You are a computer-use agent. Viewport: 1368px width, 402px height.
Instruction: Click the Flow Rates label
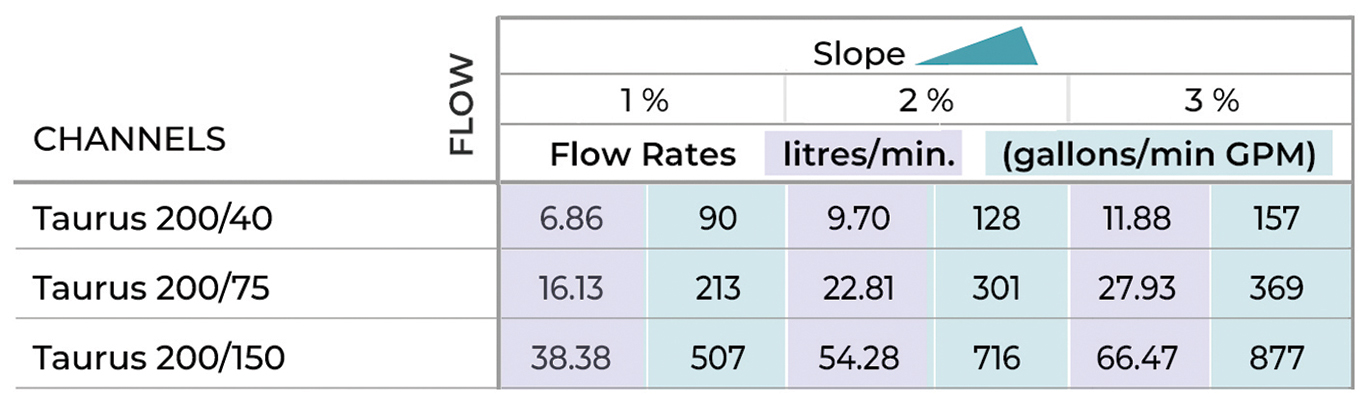(643, 155)
